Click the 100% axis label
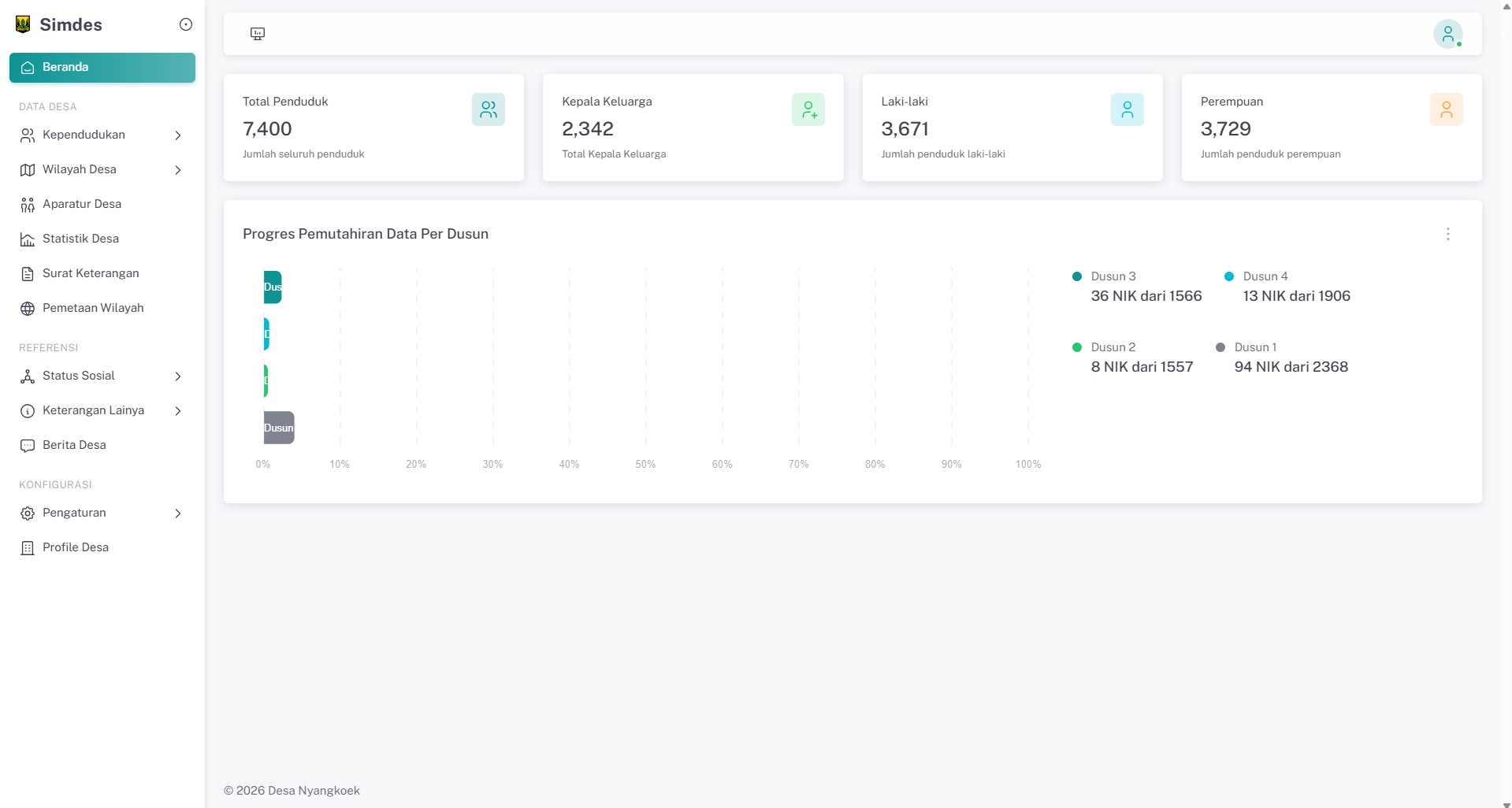 [x=1028, y=465]
